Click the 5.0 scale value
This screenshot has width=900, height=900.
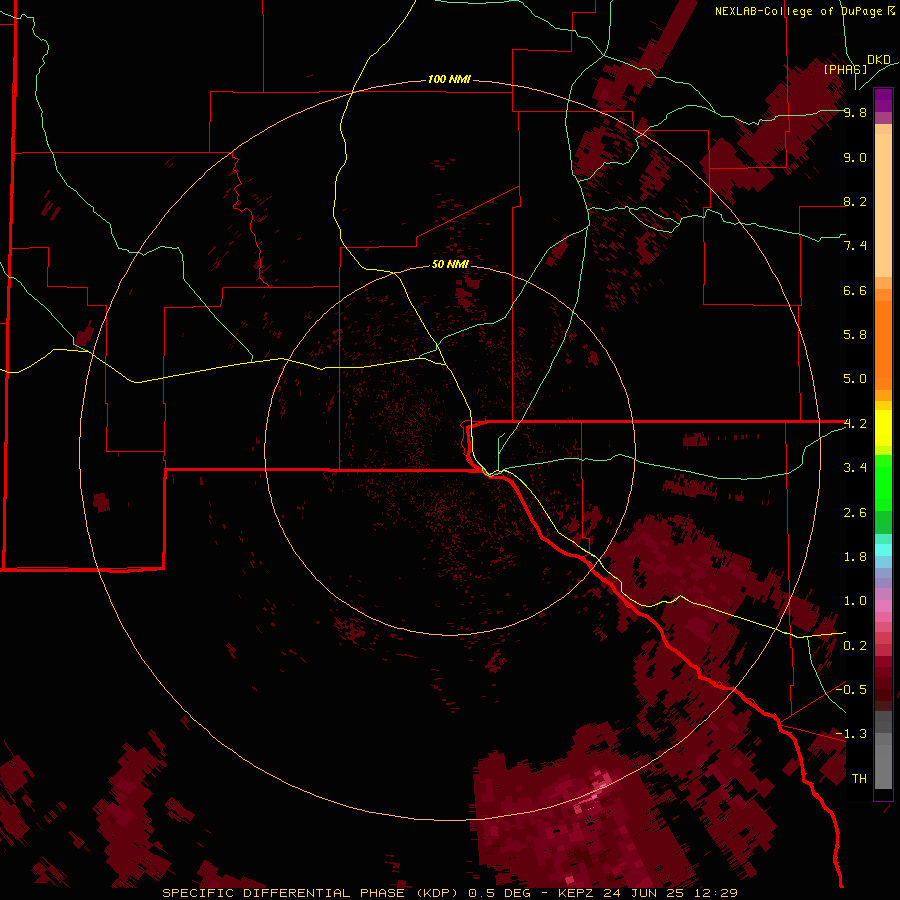(855, 379)
